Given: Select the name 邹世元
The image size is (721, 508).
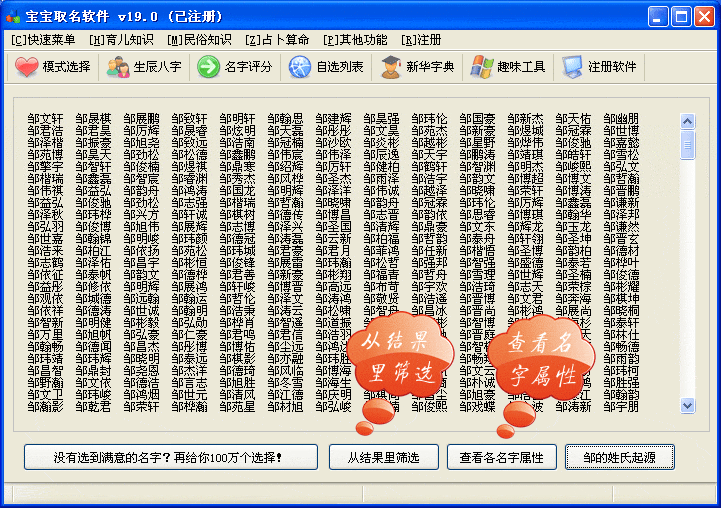Looking at the screenshot, I should coord(189,394).
